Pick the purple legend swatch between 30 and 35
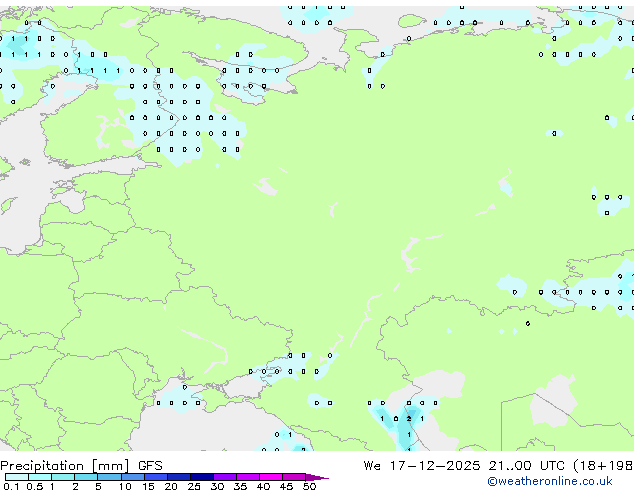The width and height of the screenshot is (634, 490). pyautogui.click(x=225, y=477)
